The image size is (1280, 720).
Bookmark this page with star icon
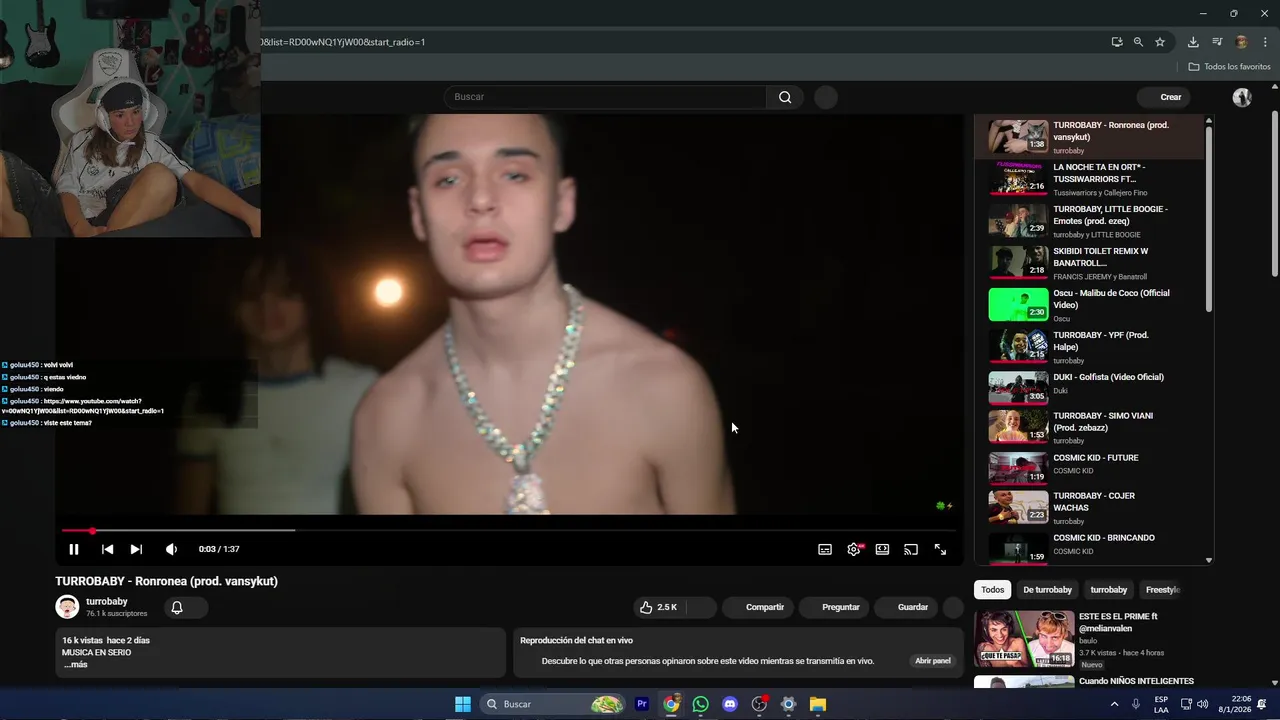[x=1160, y=42]
